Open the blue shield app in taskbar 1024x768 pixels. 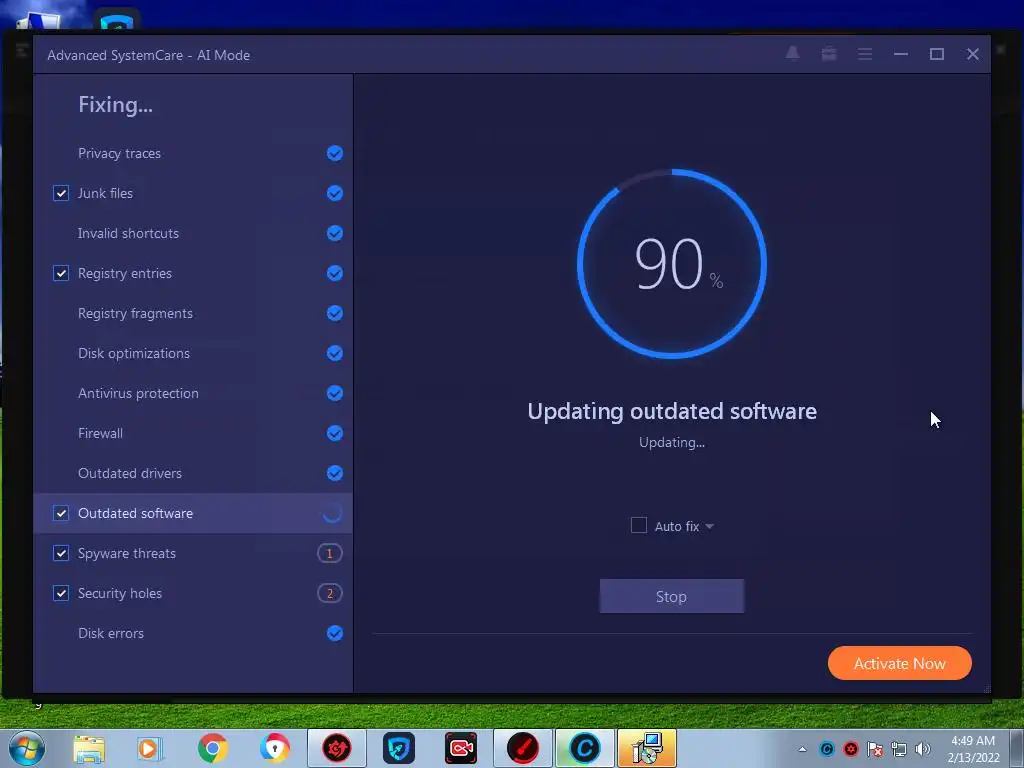[399, 748]
